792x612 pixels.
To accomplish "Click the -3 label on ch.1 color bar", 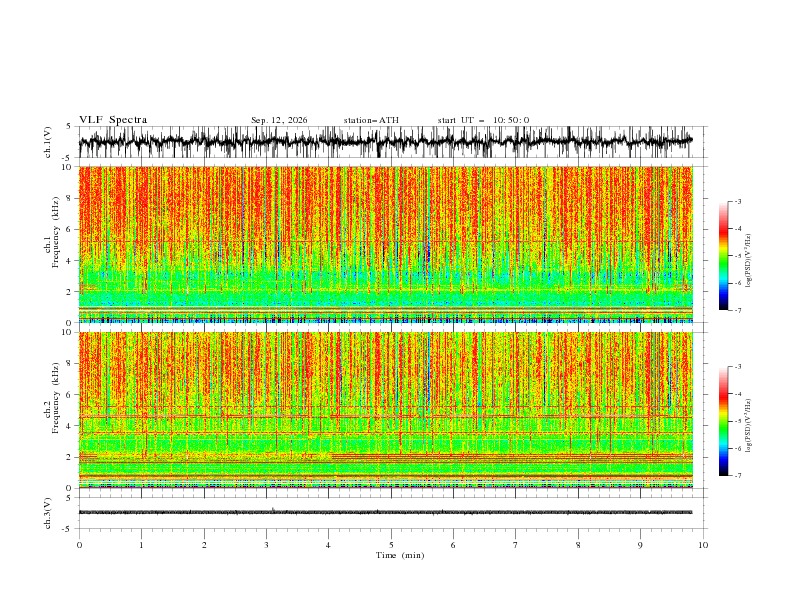I will pyautogui.click(x=738, y=201).
